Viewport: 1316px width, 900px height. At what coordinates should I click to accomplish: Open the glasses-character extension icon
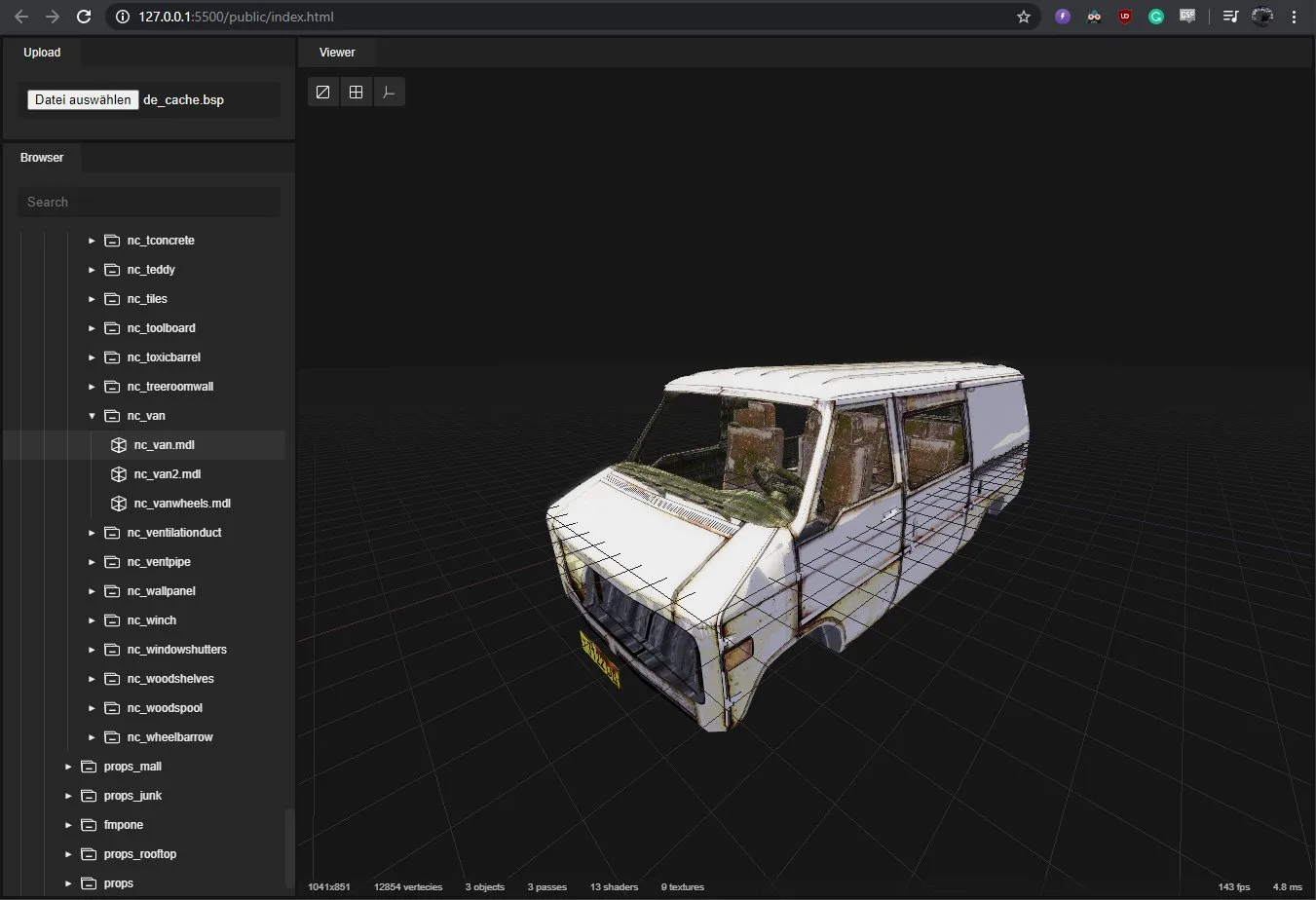coord(1094,17)
